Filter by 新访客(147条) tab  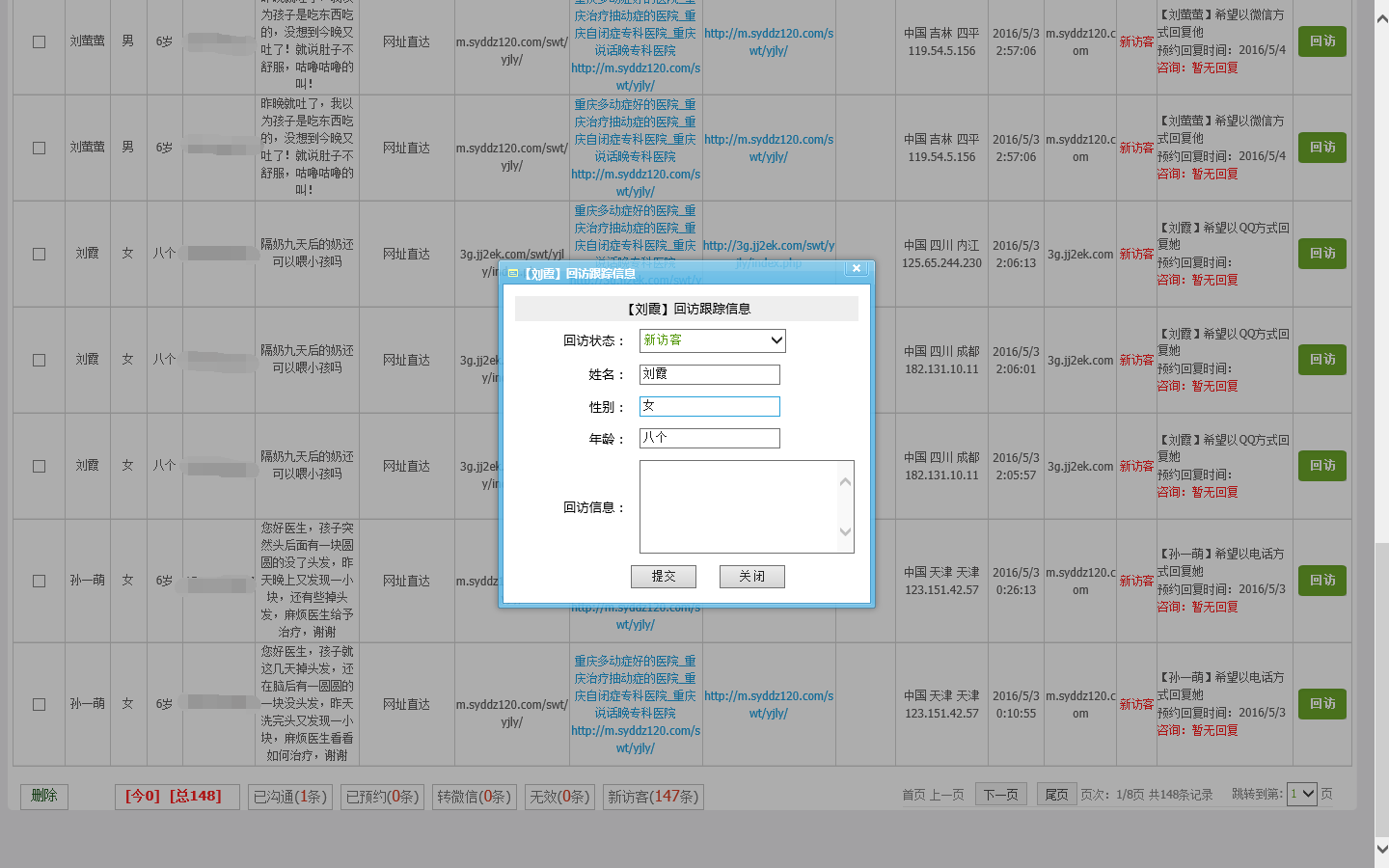pos(653,798)
